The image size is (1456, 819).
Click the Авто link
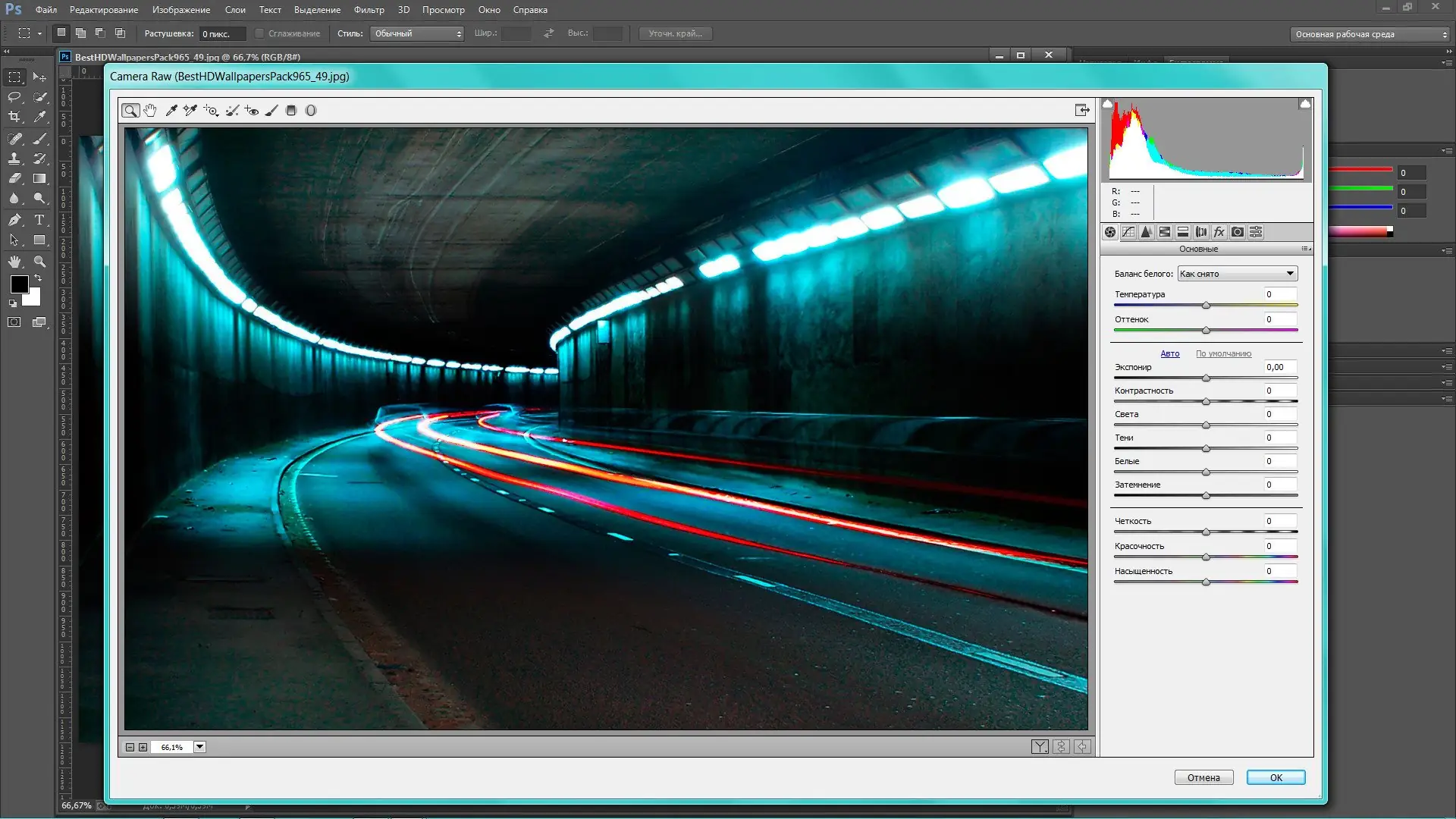1169,353
